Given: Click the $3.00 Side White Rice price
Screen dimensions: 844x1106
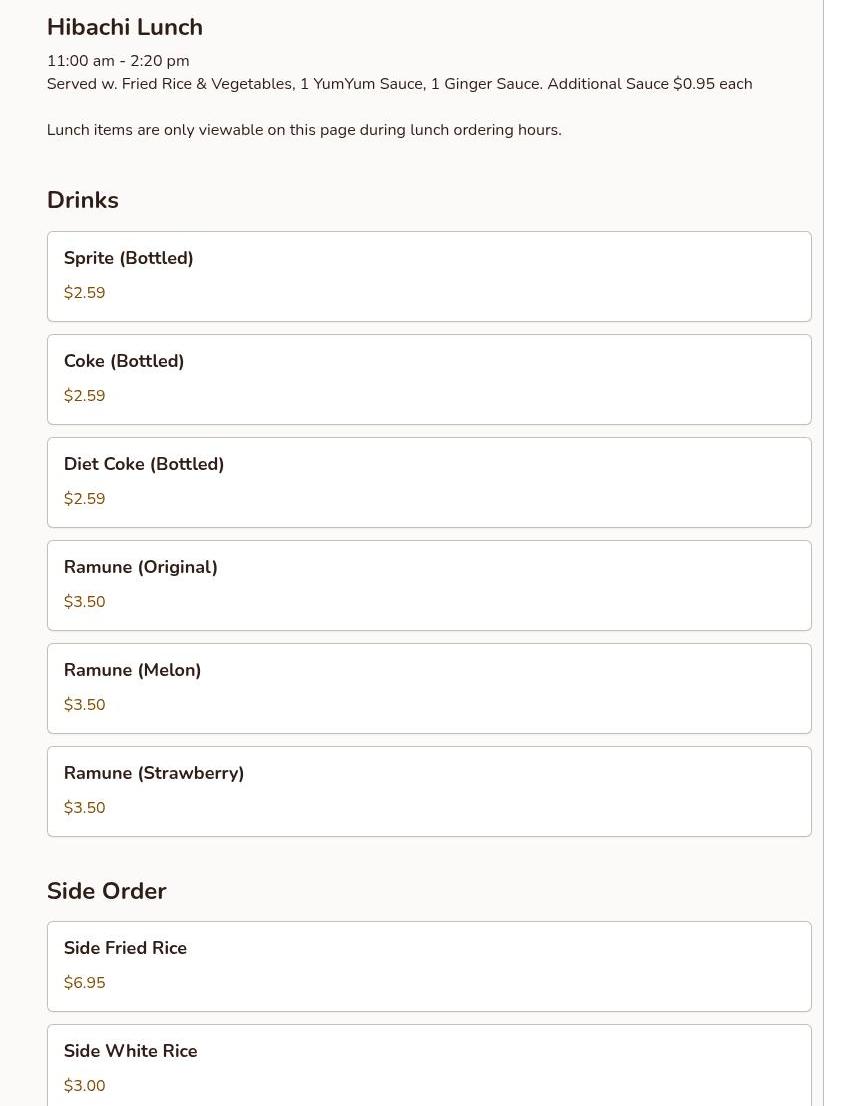Looking at the screenshot, I should click(85, 1086).
